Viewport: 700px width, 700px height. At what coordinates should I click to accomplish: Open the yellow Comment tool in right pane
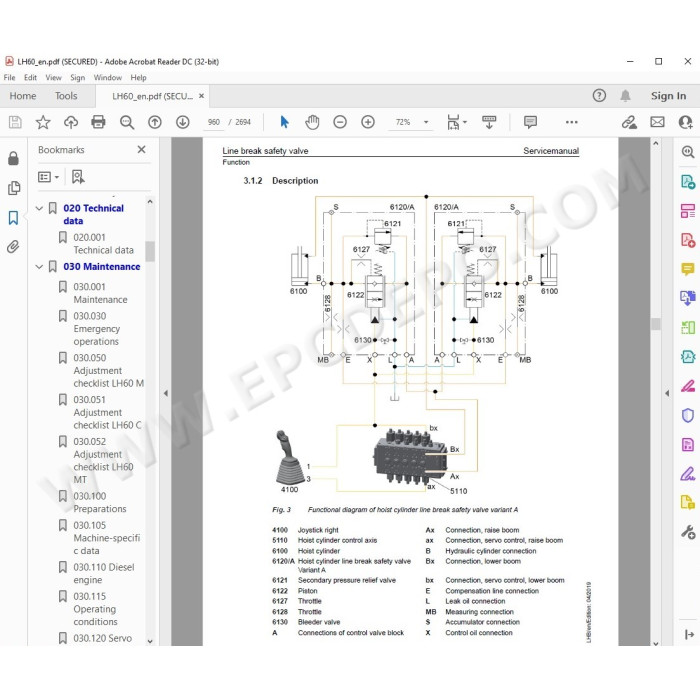click(688, 269)
